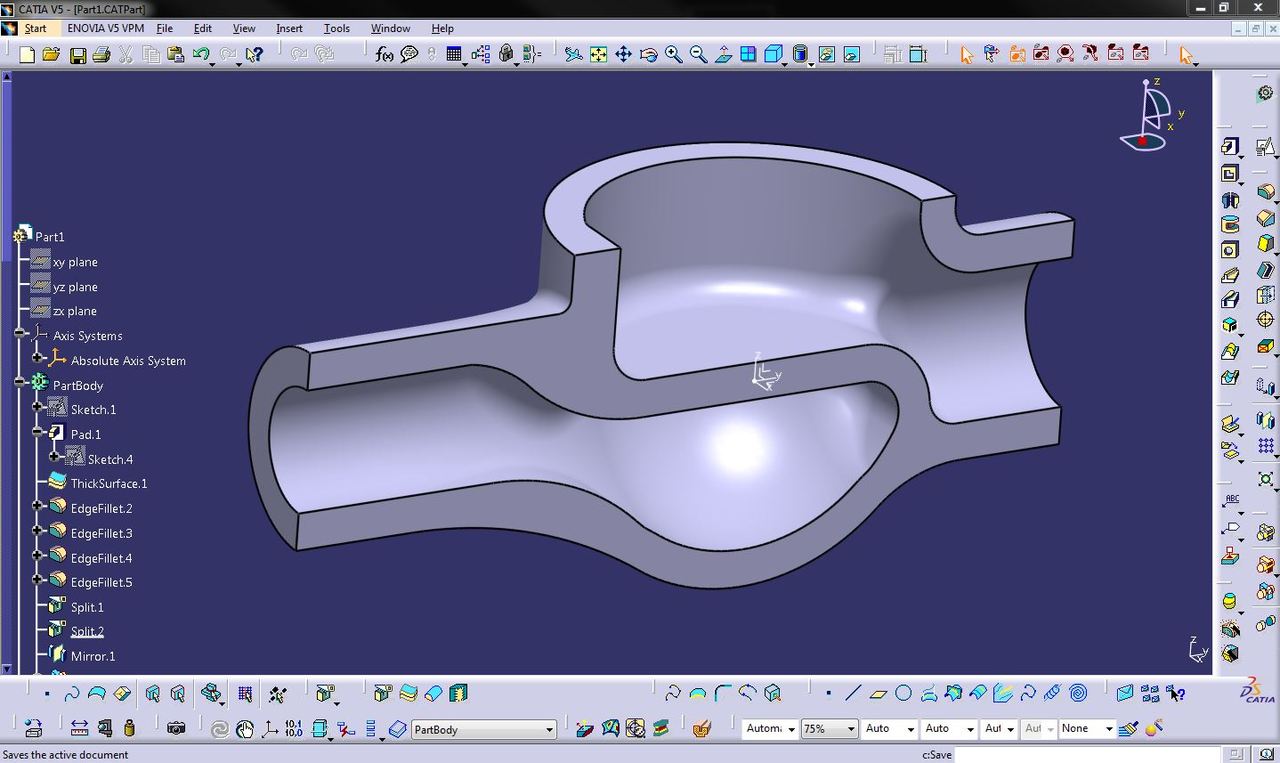The width and height of the screenshot is (1280, 763).
Task: Open the PartBody combo box
Action: pos(484,729)
